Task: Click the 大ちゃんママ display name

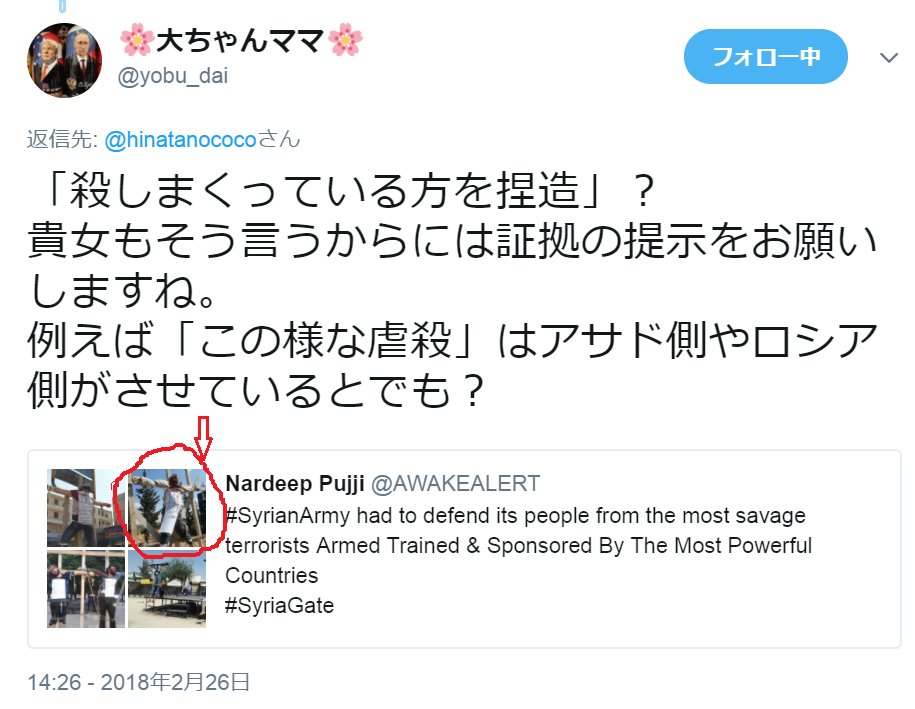Action: click(240, 40)
